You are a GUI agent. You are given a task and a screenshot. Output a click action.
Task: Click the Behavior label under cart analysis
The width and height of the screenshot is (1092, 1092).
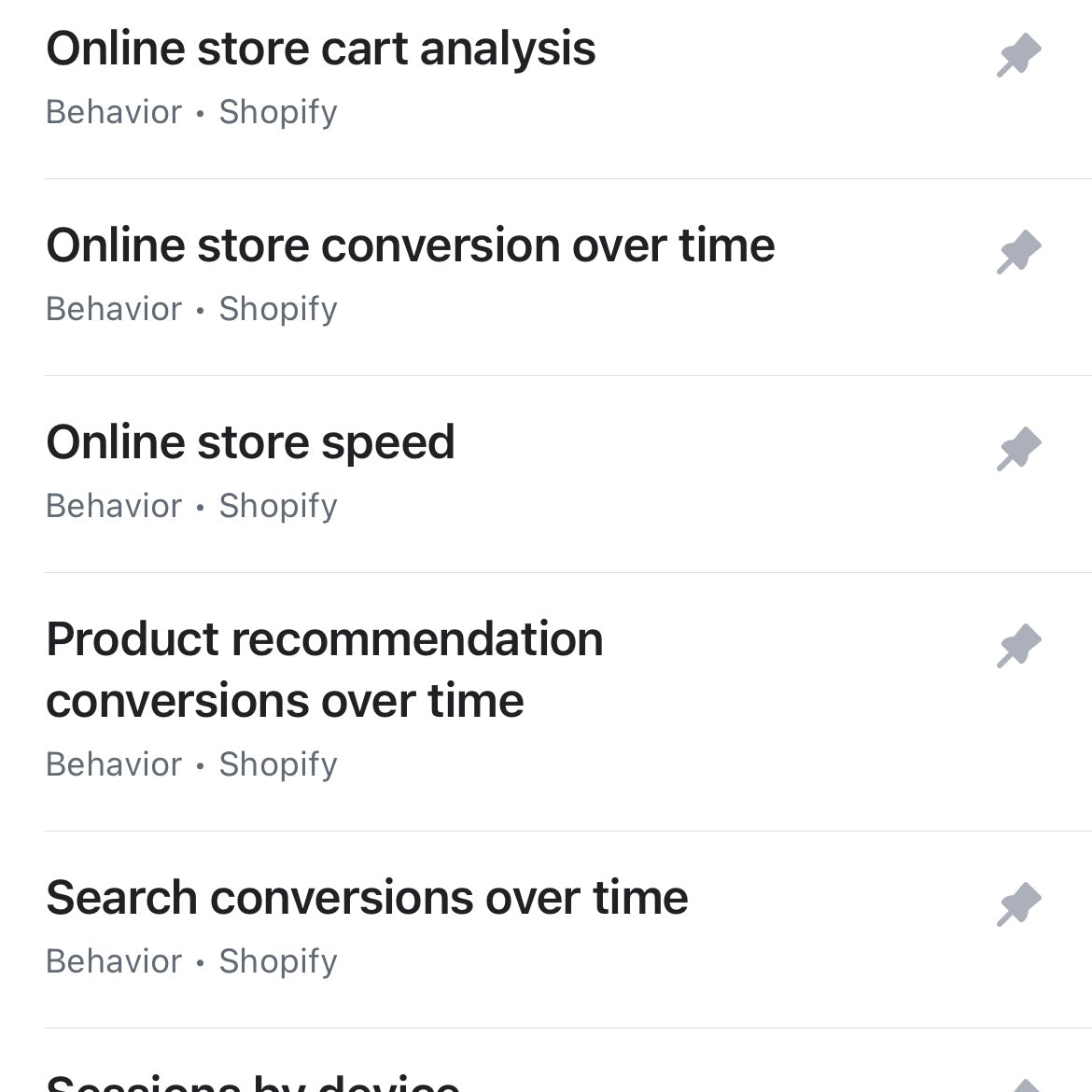pos(113,112)
